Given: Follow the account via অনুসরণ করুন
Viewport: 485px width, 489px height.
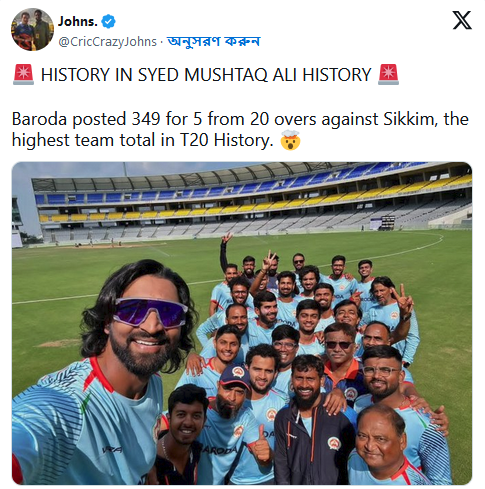Looking at the screenshot, I should click(x=213, y=41).
